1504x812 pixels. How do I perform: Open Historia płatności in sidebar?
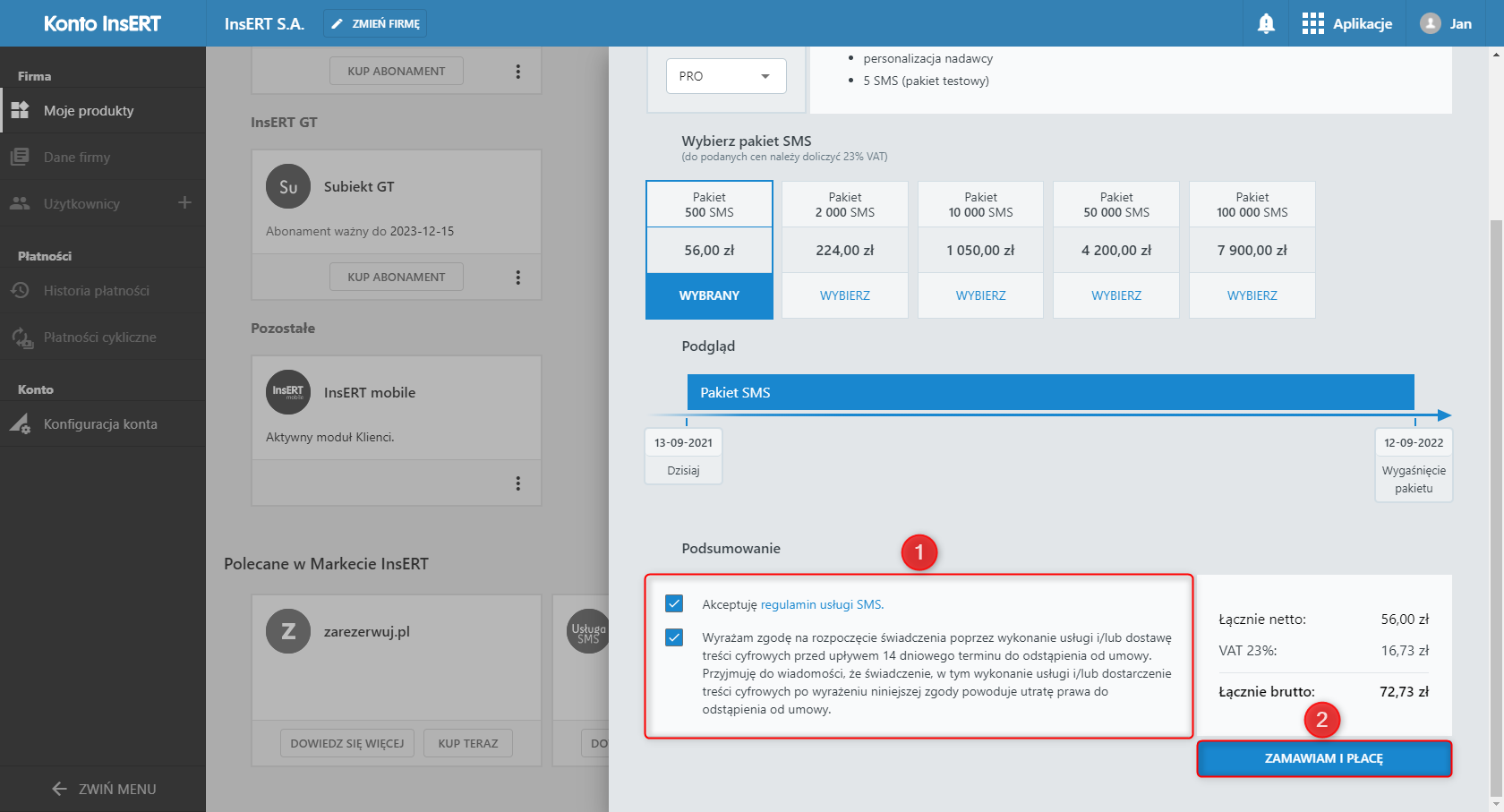coord(103,291)
